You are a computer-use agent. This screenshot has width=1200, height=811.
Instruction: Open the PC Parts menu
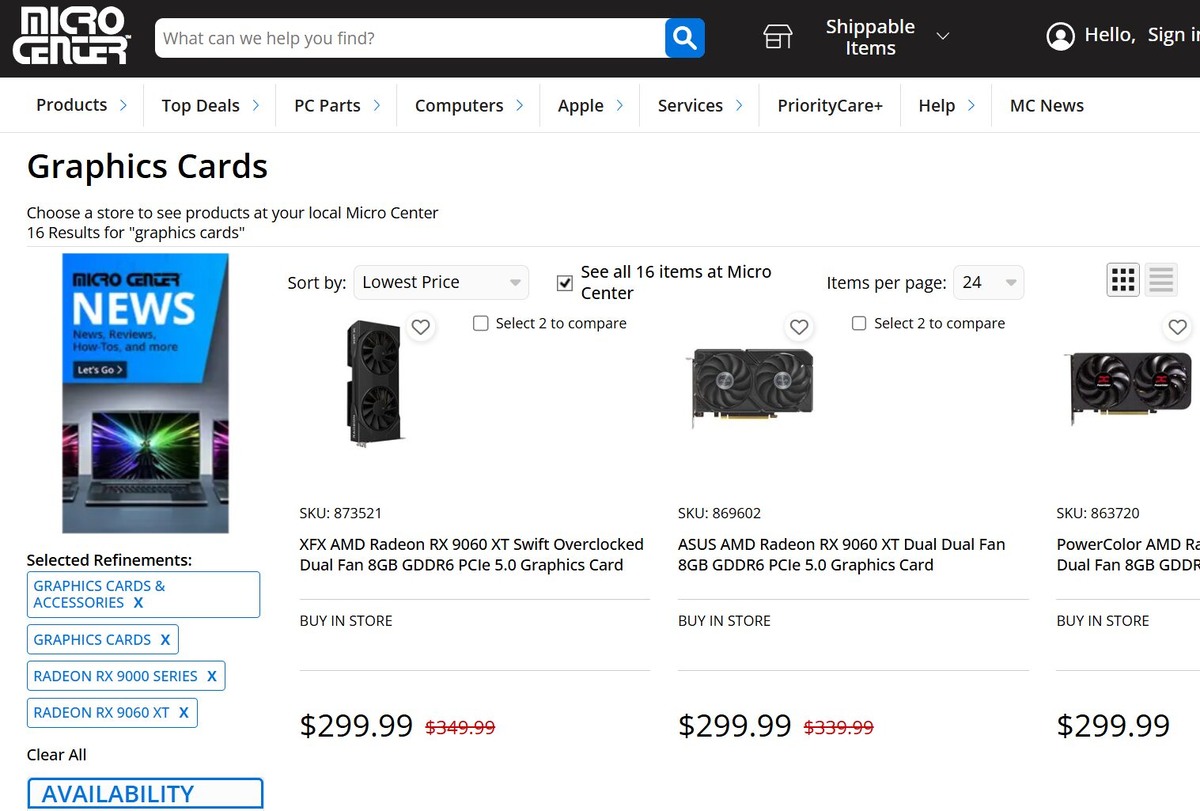point(336,105)
